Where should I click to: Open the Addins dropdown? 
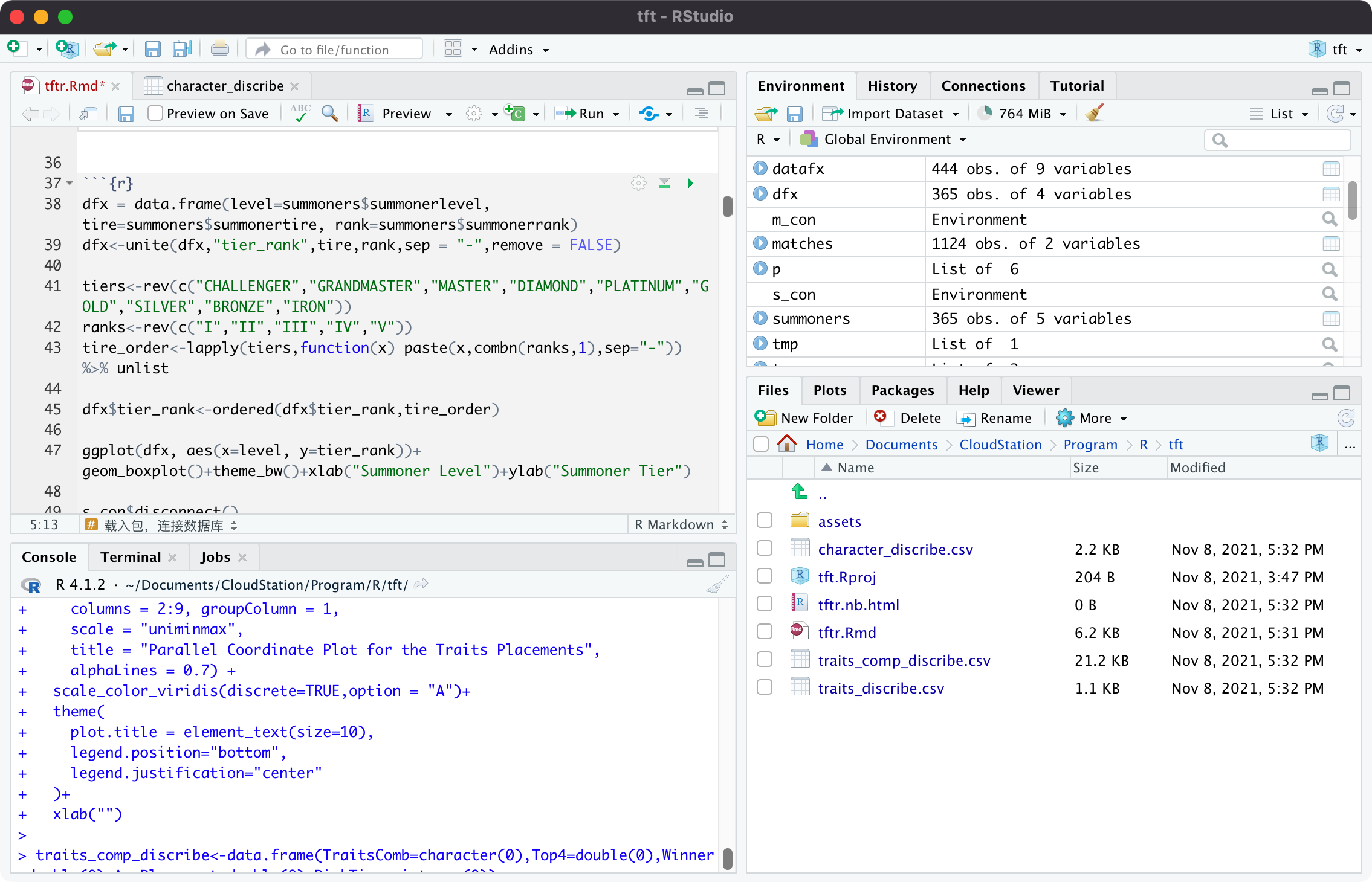(519, 50)
